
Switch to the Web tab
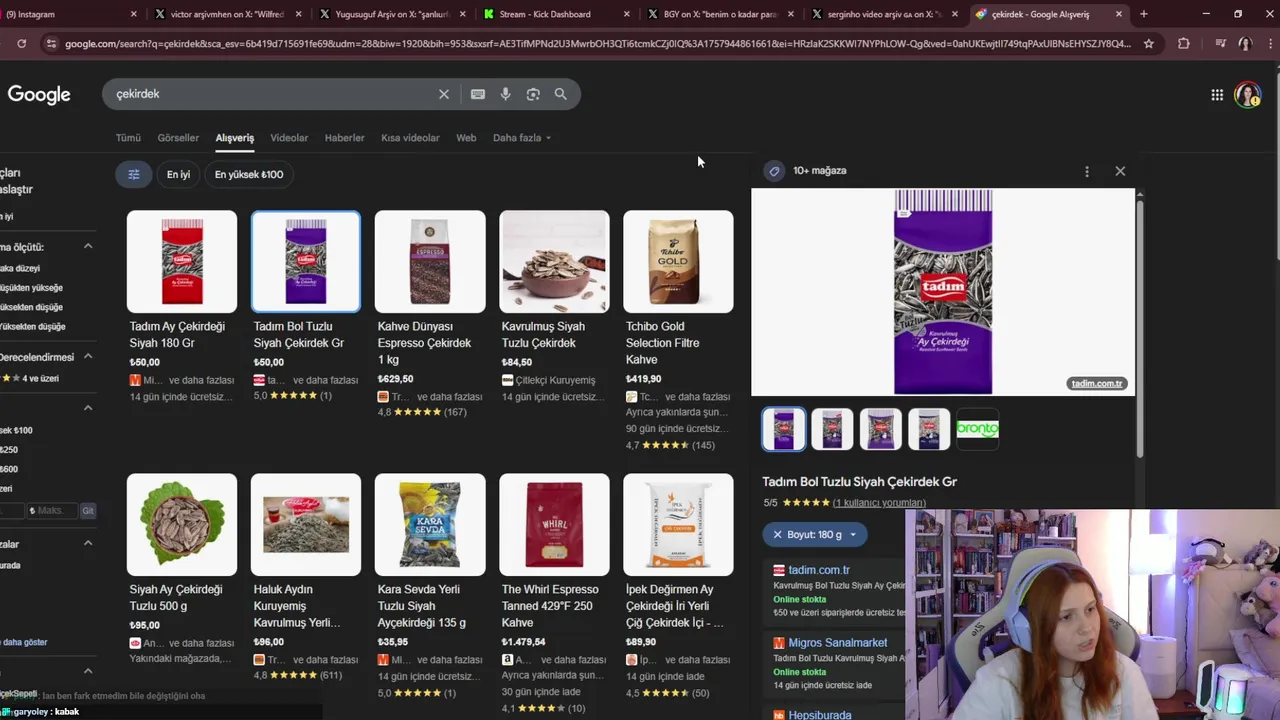[x=466, y=138]
